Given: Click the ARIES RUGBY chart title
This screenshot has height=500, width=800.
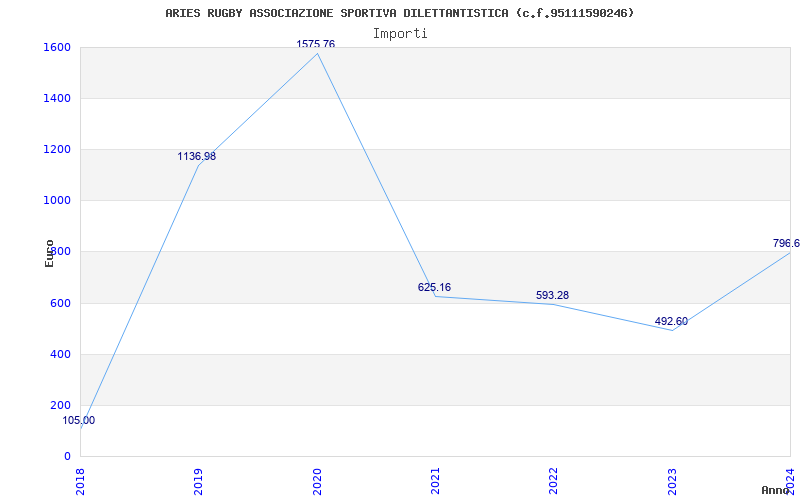Looking at the screenshot, I should point(400,13).
